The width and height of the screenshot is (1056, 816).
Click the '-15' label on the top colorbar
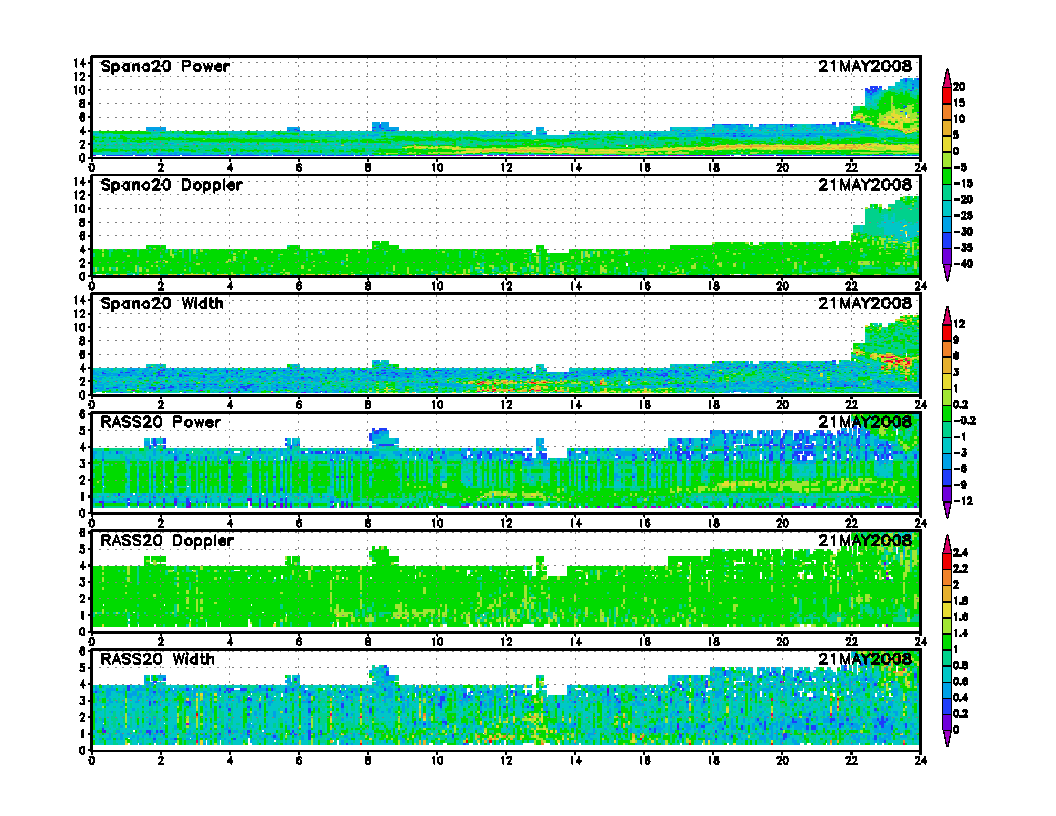pos(963,183)
